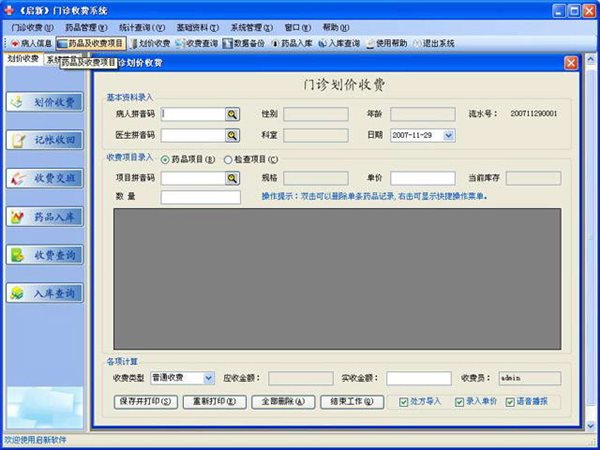The height and width of the screenshot is (450, 600).
Task: Click 单价 price input field
Action: (422, 178)
